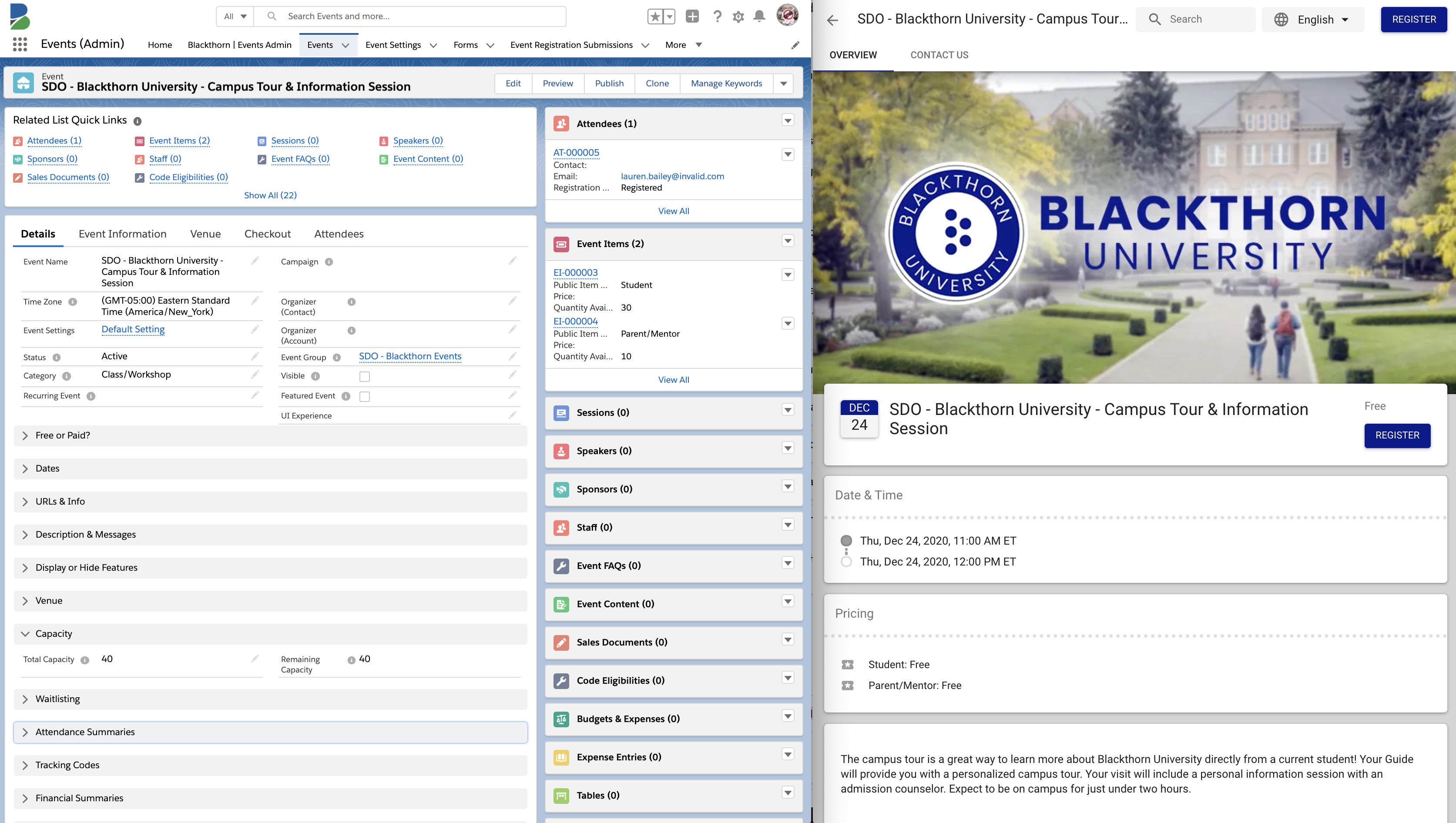Open more record actions dropdown beside Manage Keywords
This screenshot has width=1456, height=823.
coord(783,84)
